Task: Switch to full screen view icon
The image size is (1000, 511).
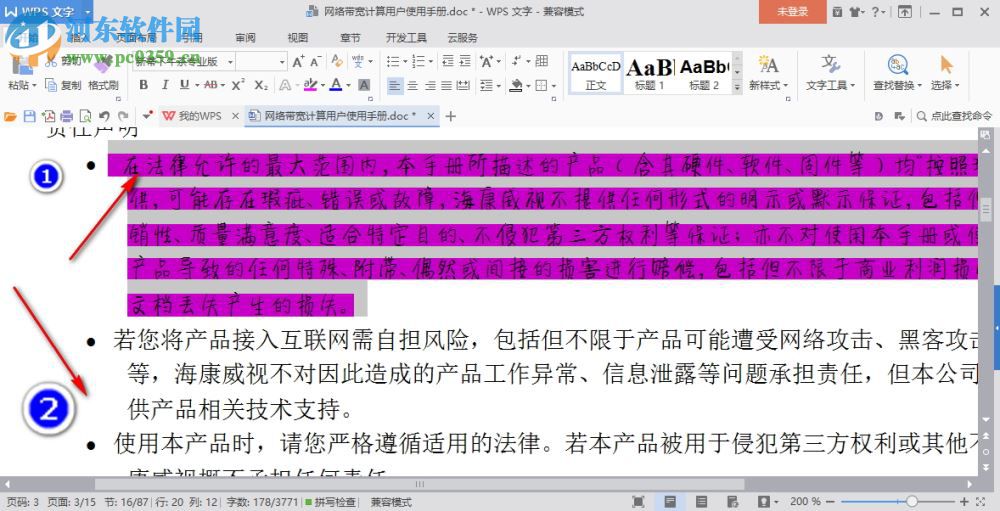Action: click(x=638, y=502)
